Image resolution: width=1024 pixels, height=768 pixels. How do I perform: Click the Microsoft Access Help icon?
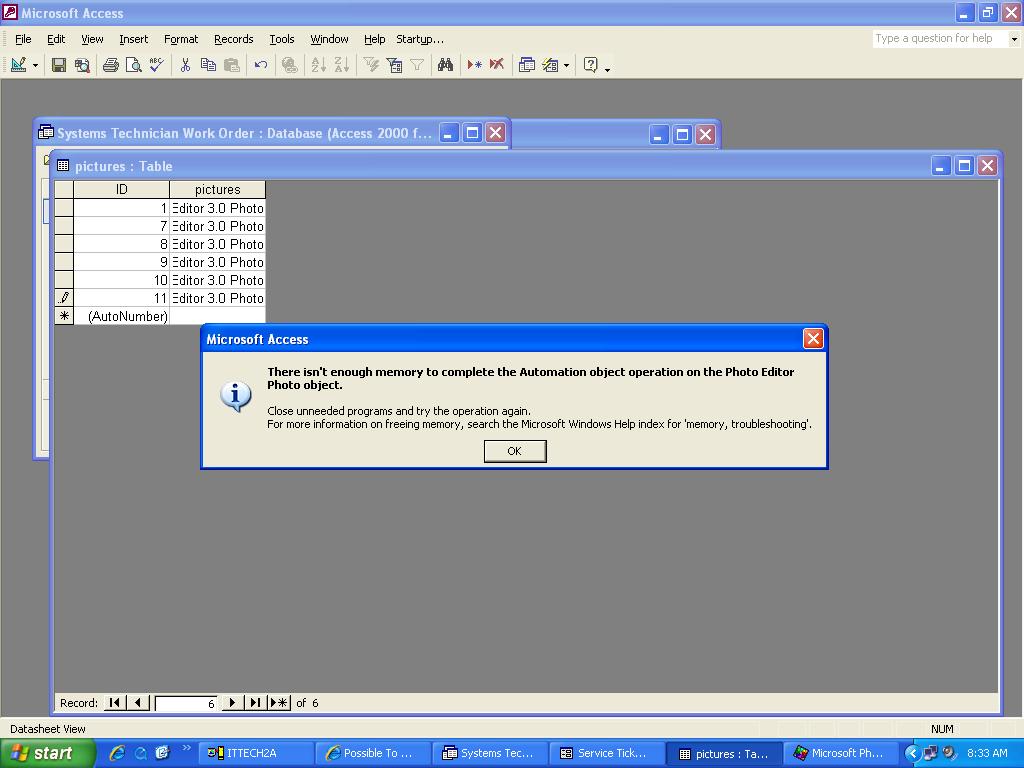(x=590, y=65)
